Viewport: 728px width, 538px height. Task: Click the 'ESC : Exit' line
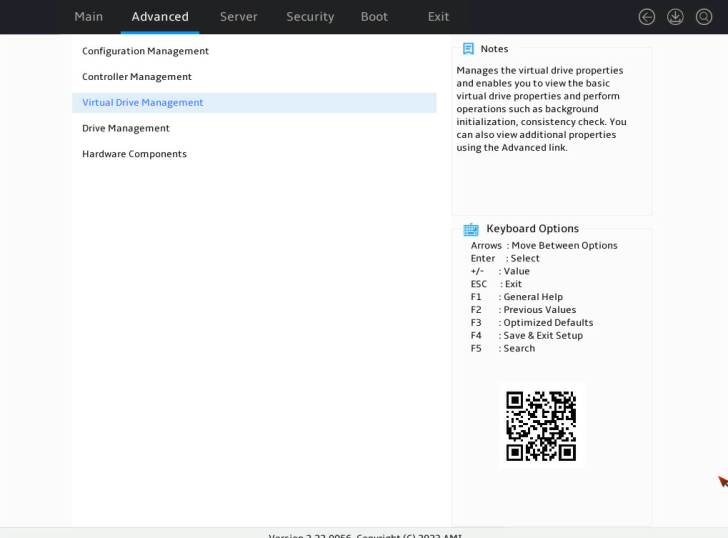click(x=496, y=284)
